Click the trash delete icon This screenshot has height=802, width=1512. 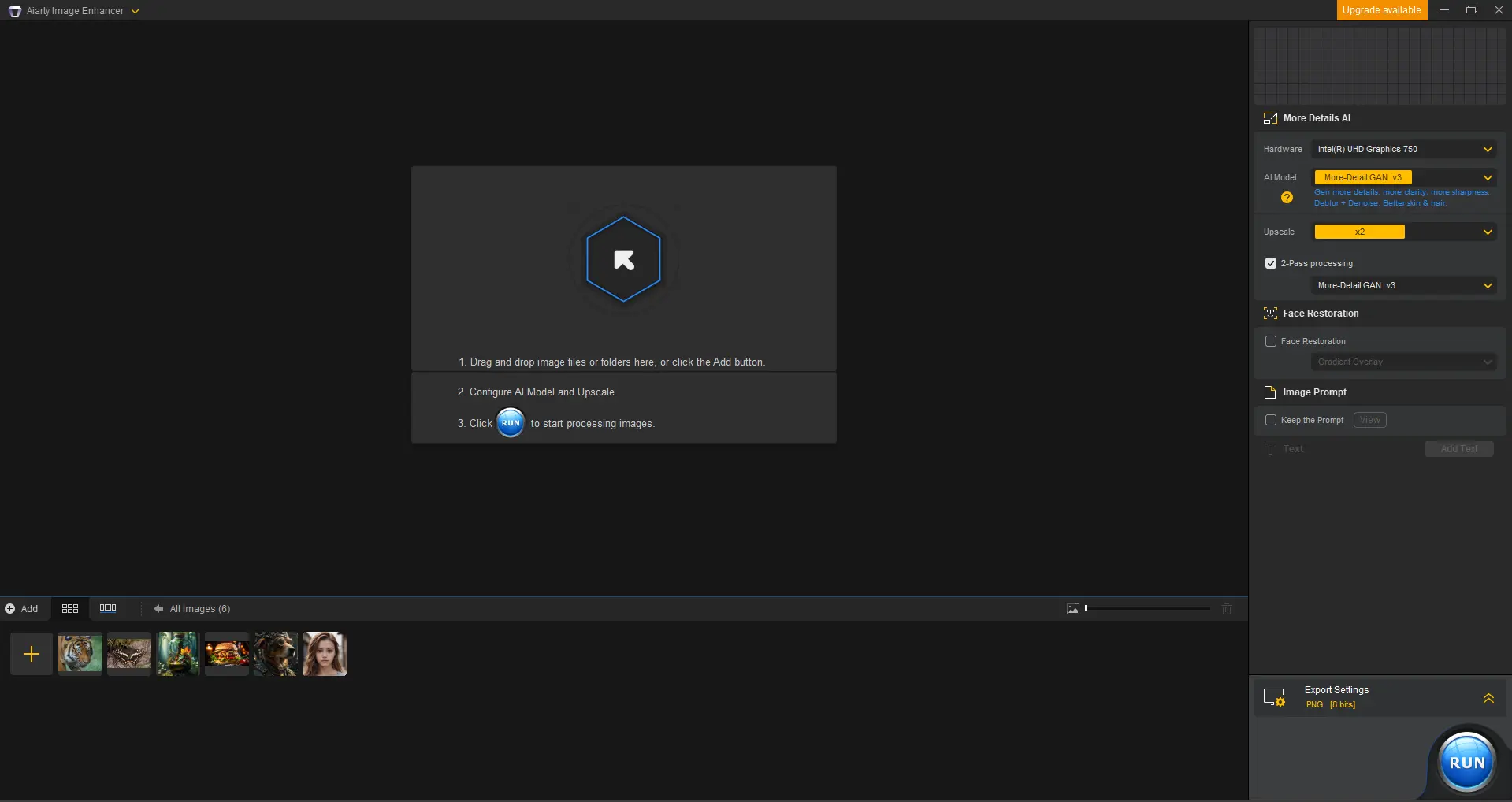[1227, 609]
